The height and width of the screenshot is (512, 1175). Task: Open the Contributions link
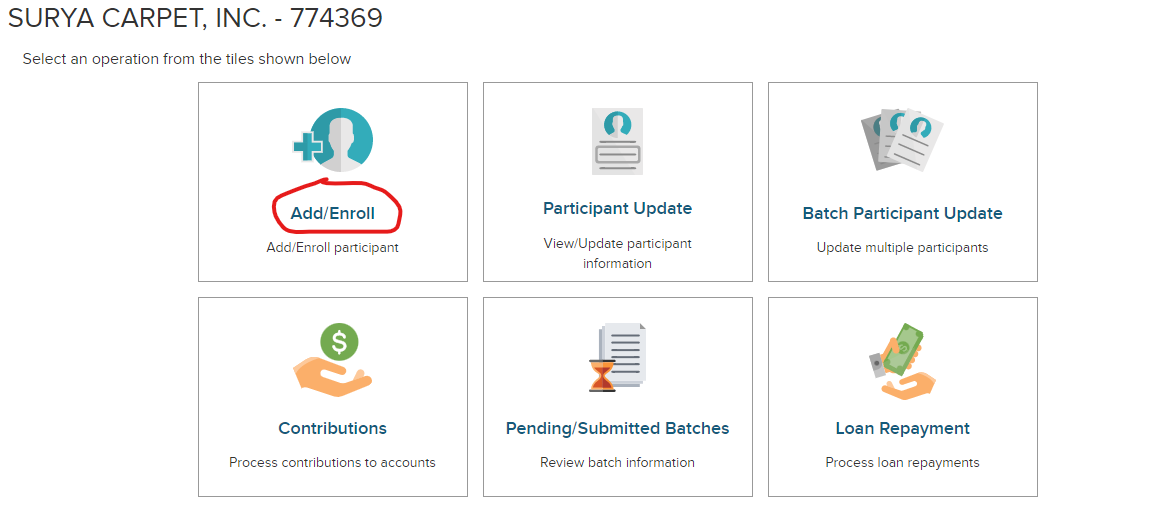(x=333, y=428)
